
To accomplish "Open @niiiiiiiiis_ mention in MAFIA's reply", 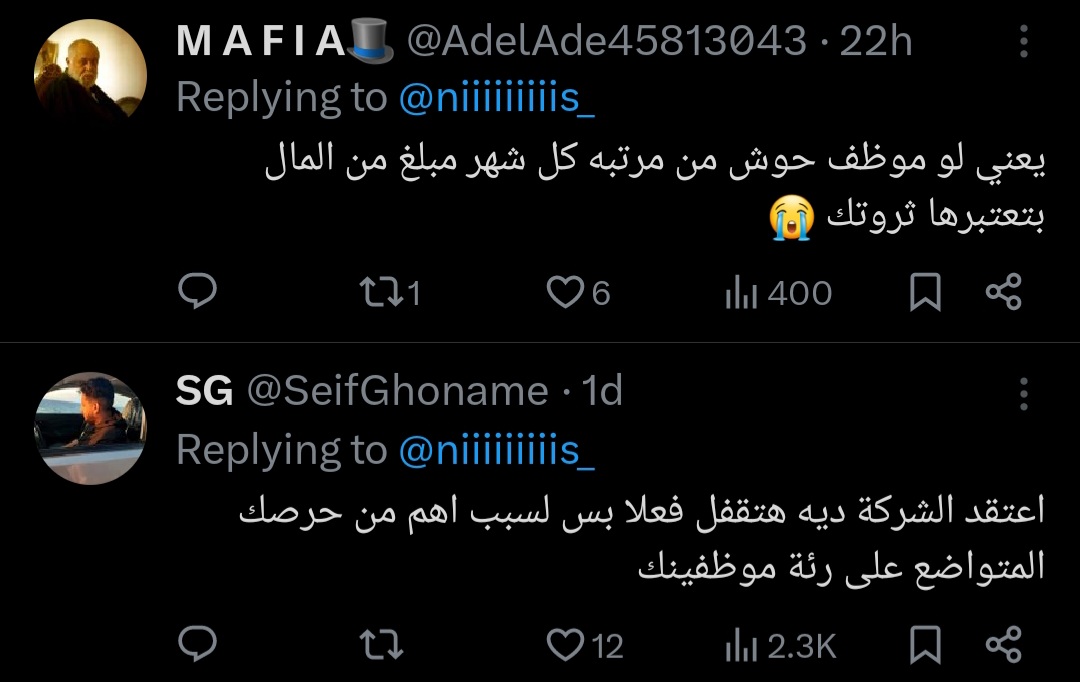I will point(497,98).
